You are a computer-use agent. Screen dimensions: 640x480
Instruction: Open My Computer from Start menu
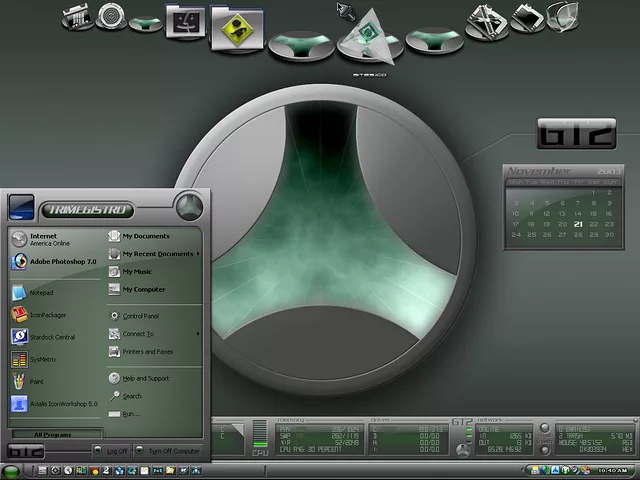[x=143, y=289]
